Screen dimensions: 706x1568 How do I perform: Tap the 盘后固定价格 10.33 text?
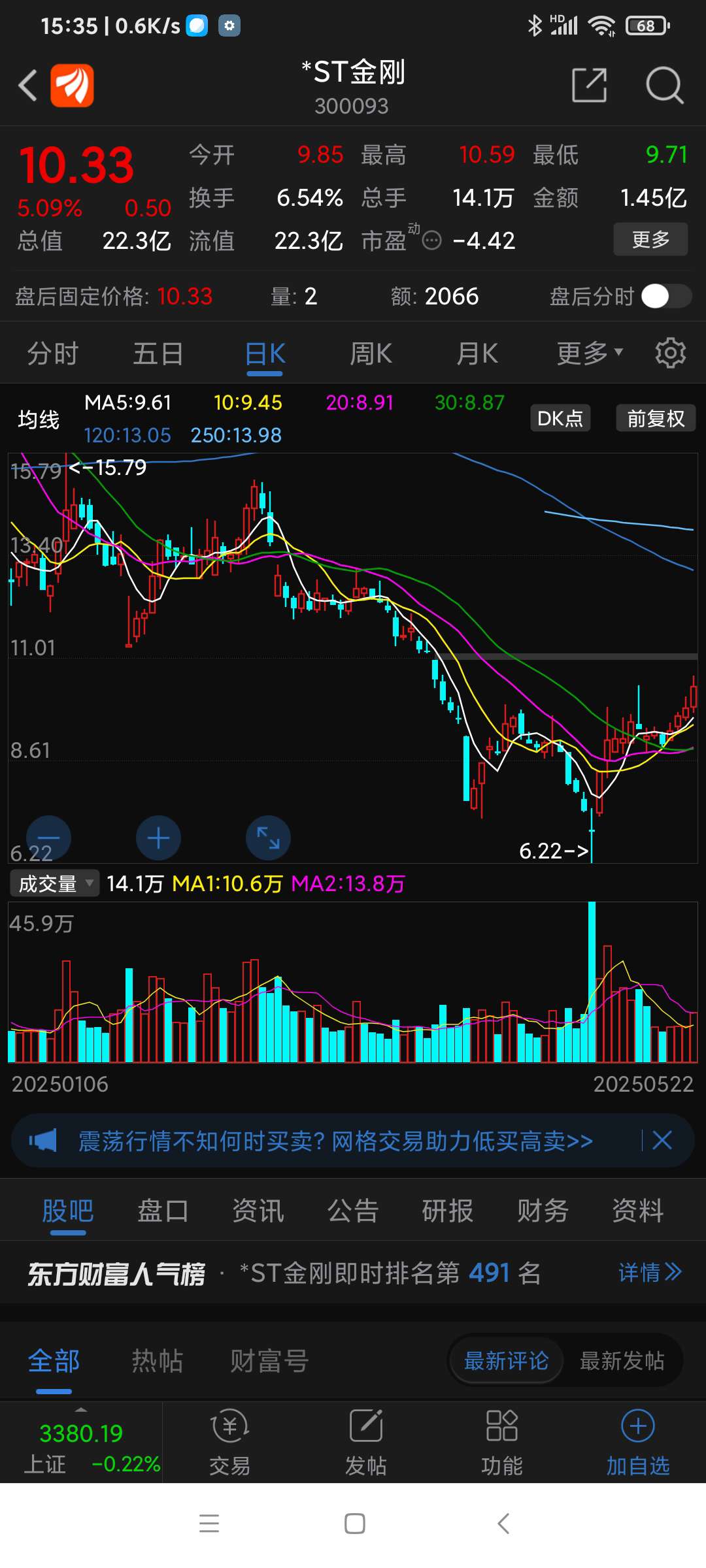[x=114, y=297]
